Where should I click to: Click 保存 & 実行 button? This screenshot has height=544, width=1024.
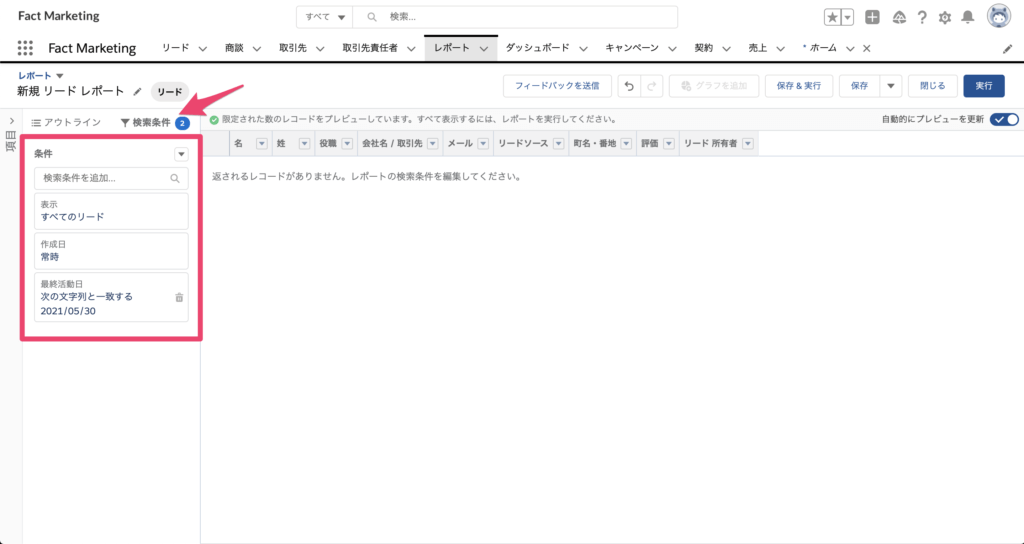point(799,86)
